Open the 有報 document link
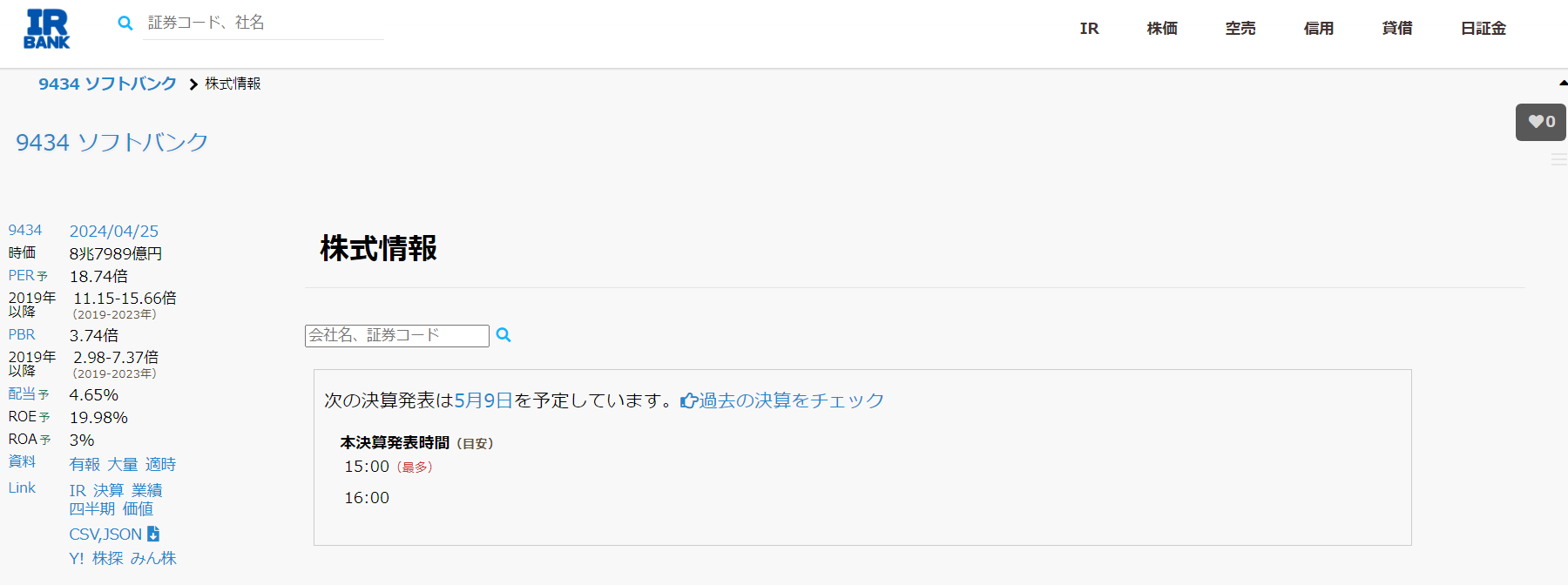Image resolution: width=1568 pixels, height=585 pixels. pyautogui.click(x=84, y=465)
